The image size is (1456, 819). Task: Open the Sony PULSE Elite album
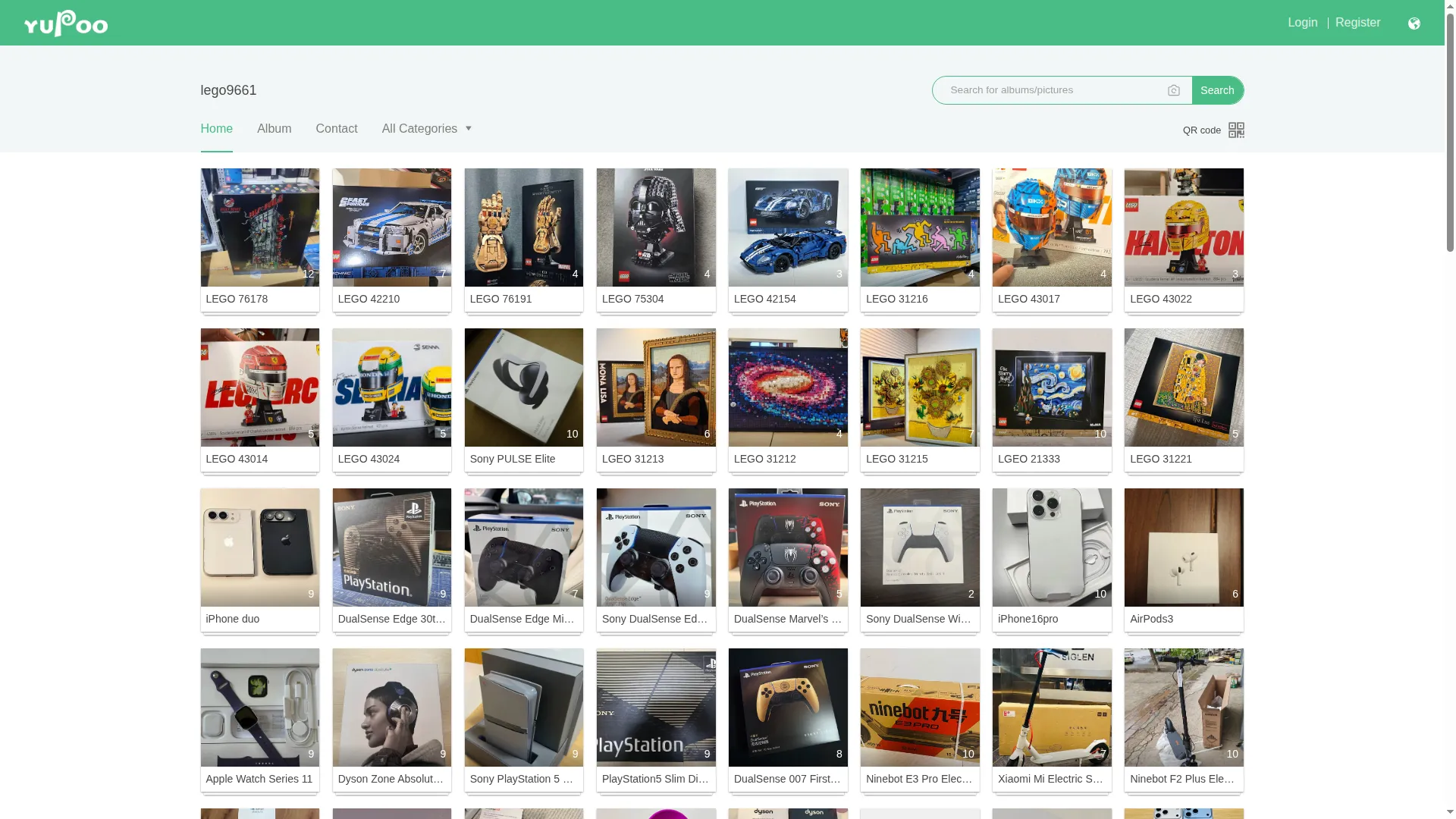[523, 388]
